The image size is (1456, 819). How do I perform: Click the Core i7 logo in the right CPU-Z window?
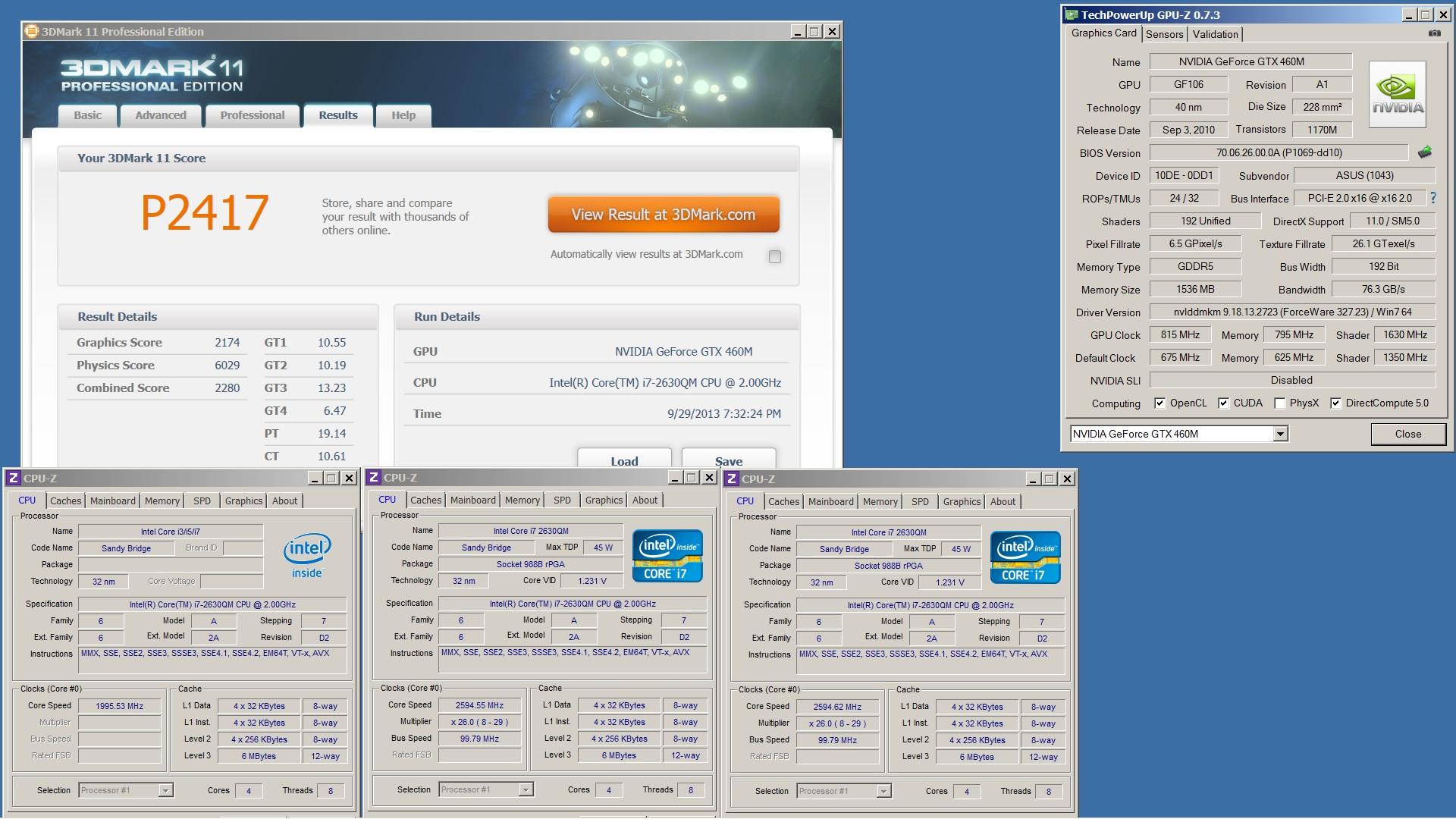coord(1025,557)
